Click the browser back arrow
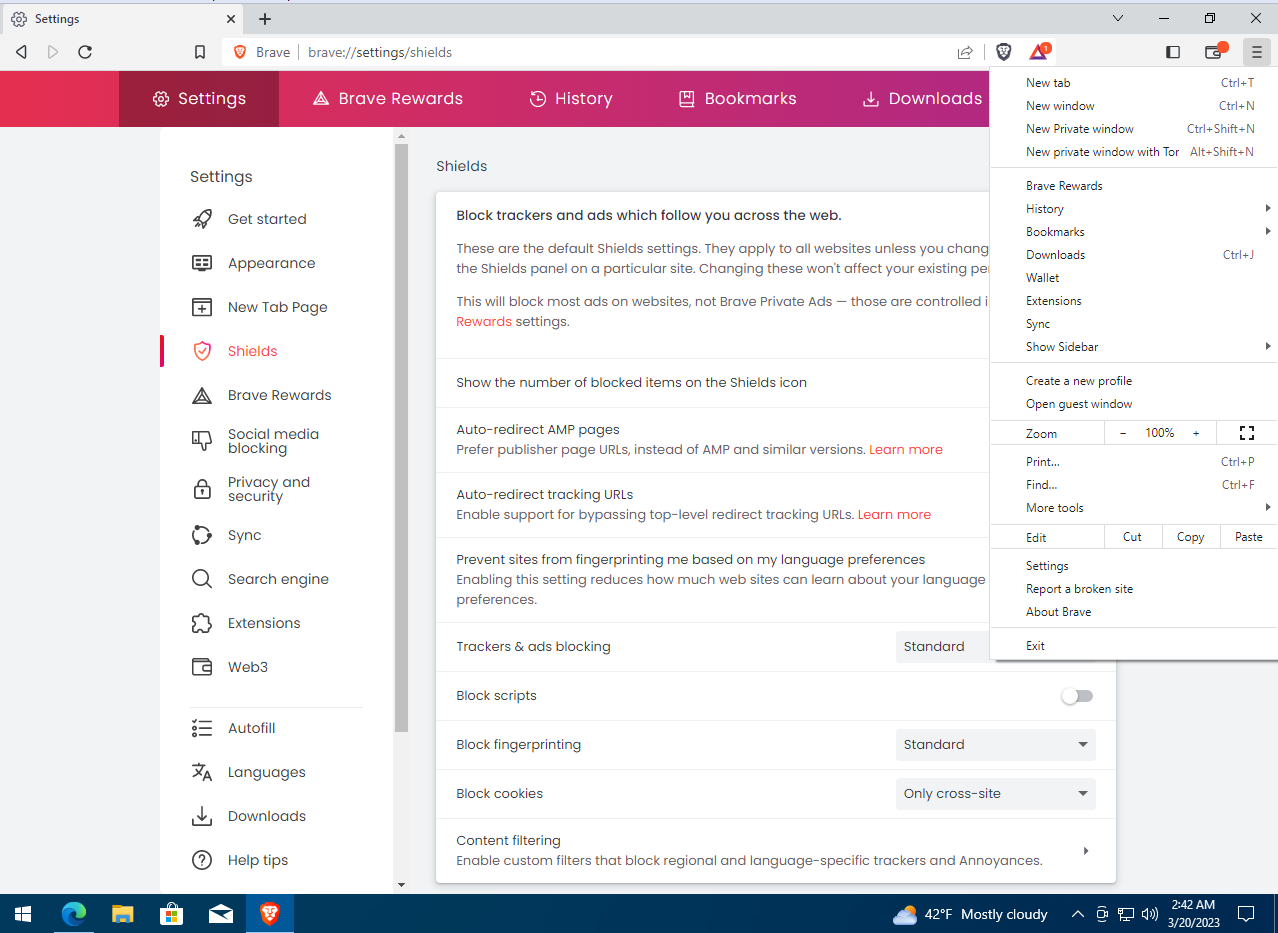This screenshot has width=1278, height=933. [21, 52]
